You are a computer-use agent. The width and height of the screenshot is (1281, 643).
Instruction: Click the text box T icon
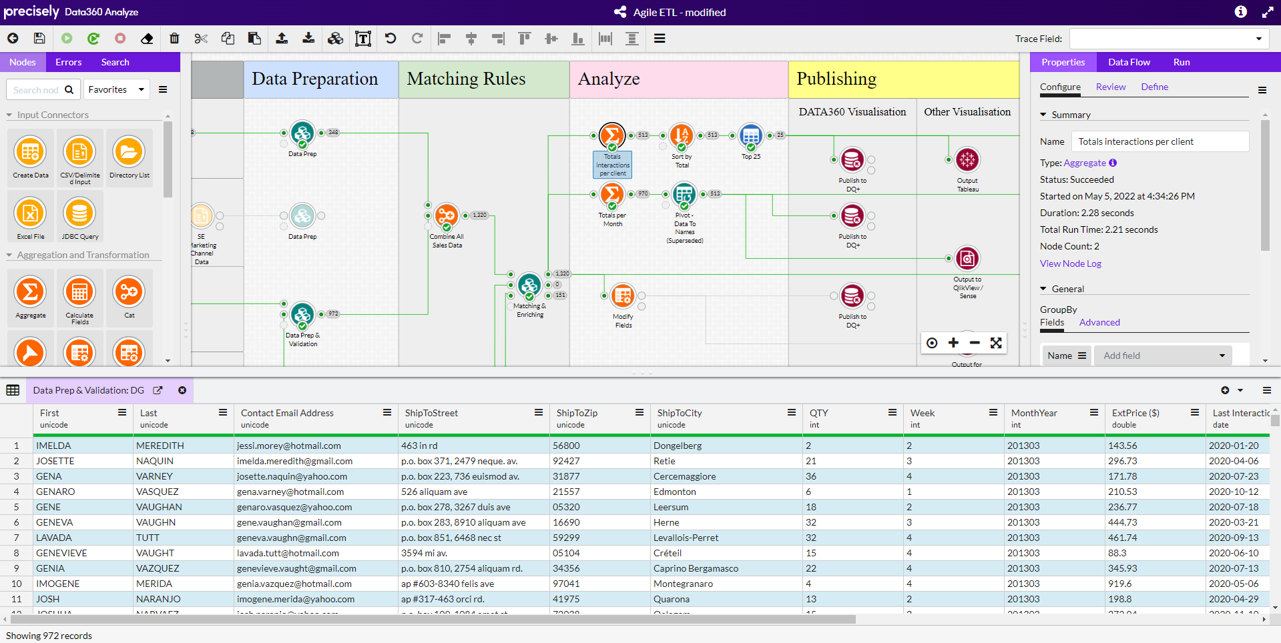(x=363, y=39)
